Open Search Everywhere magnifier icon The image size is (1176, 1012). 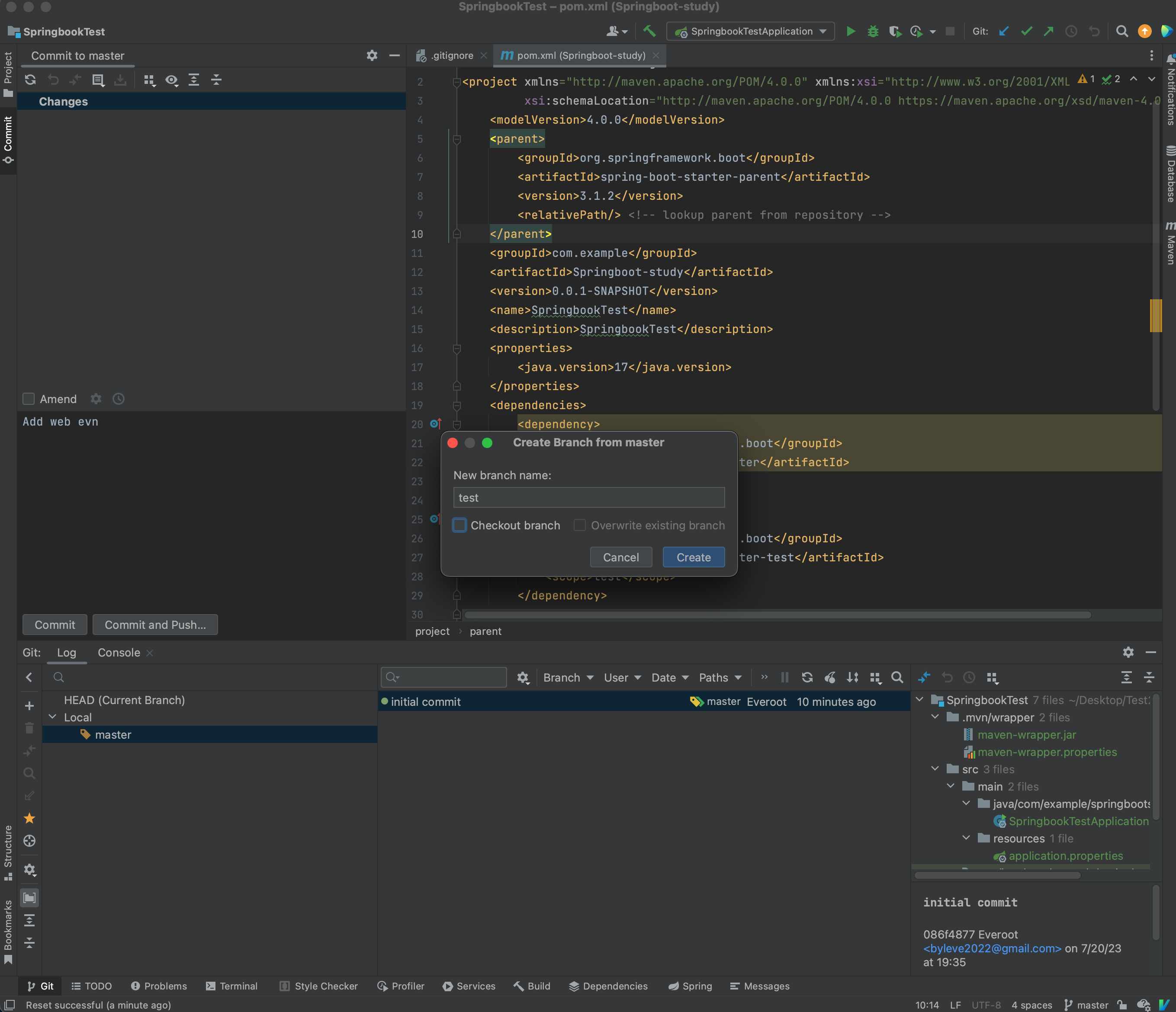click(1121, 31)
